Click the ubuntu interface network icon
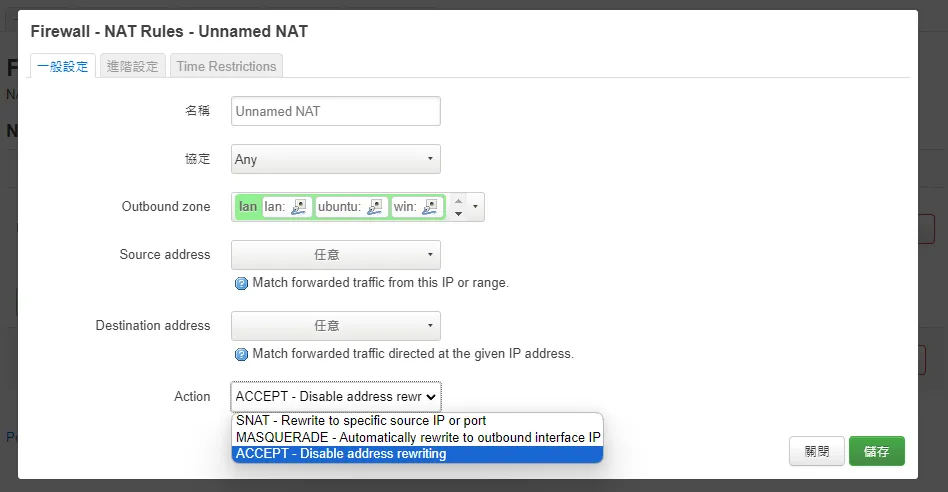 pos(376,207)
